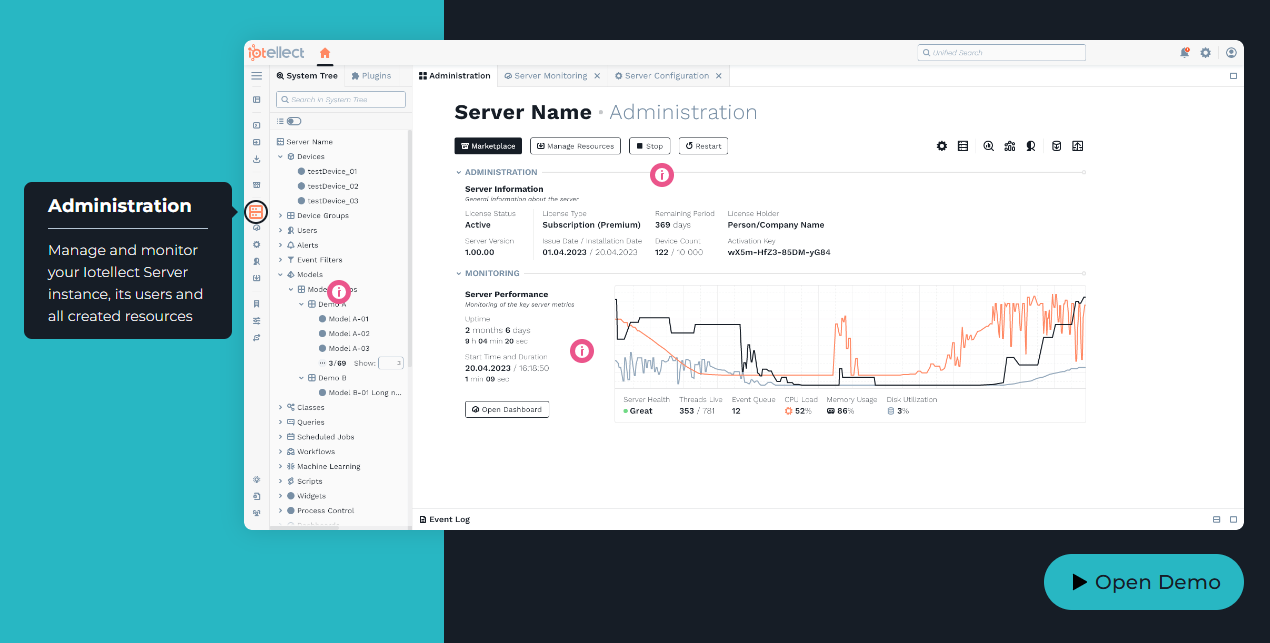Open the gear icon in Administration toolbar

click(x=942, y=146)
